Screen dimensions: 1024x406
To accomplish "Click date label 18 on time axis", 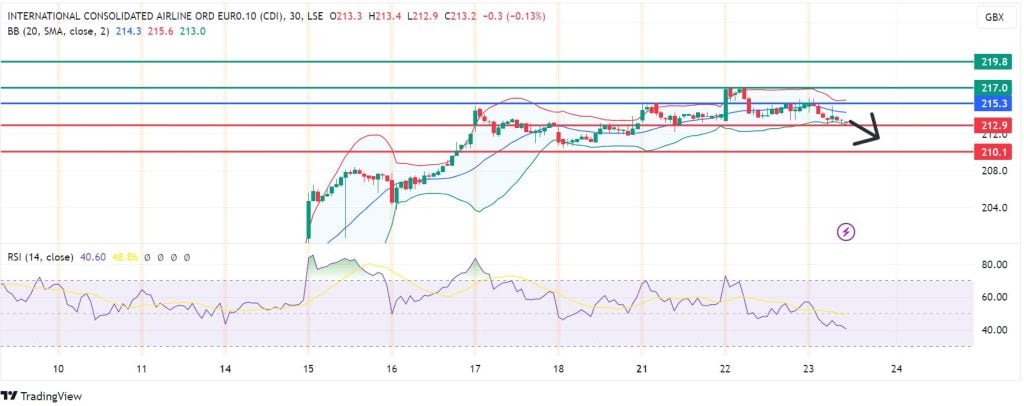I will (558, 369).
